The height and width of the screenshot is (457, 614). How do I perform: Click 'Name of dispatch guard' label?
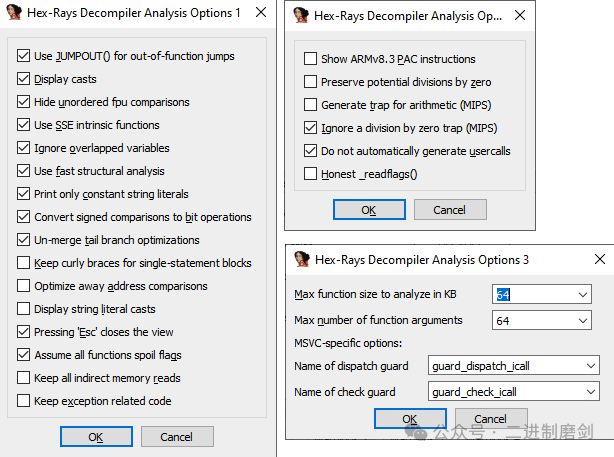[x=351, y=366]
